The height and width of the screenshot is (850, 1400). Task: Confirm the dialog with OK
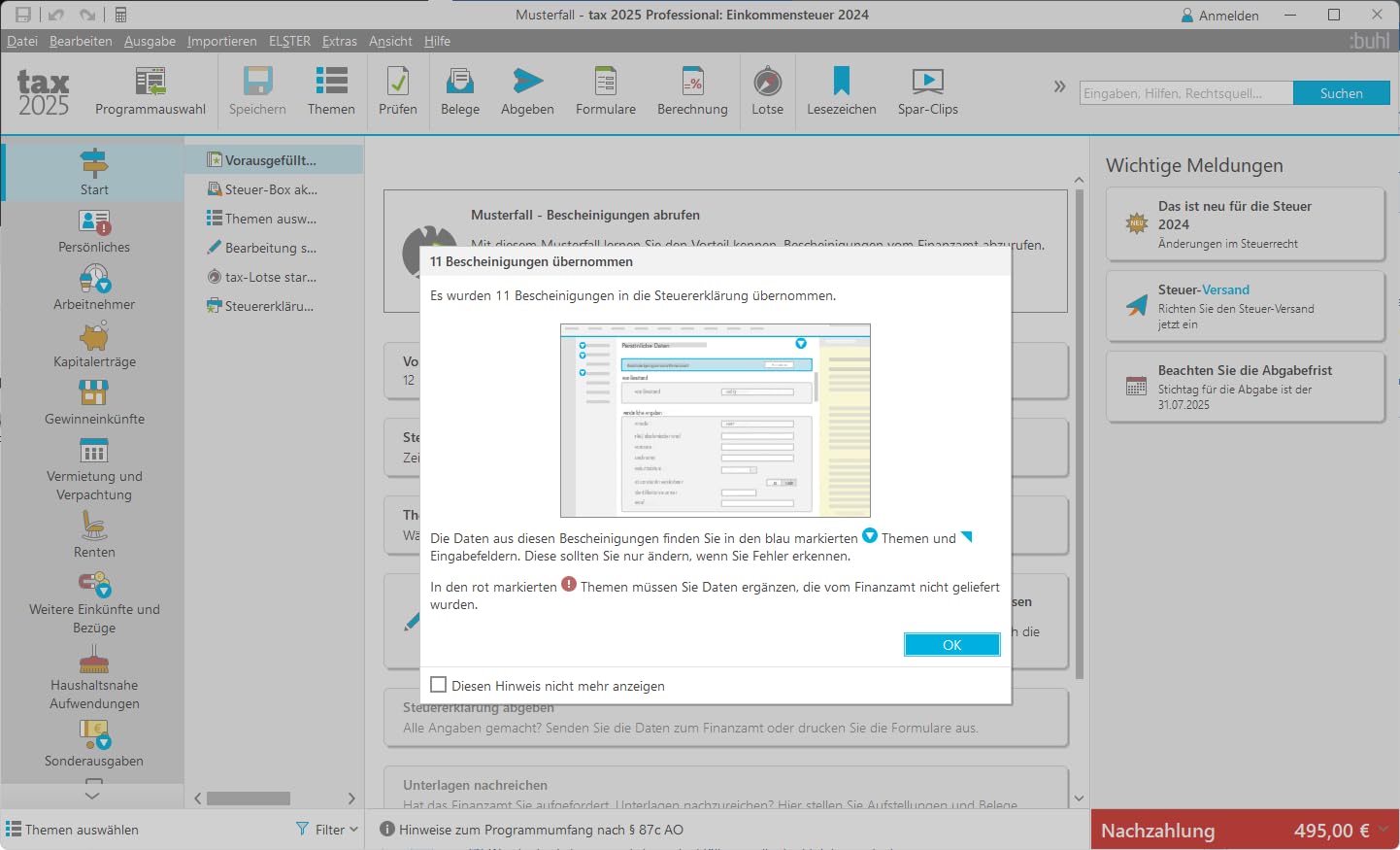point(951,645)
